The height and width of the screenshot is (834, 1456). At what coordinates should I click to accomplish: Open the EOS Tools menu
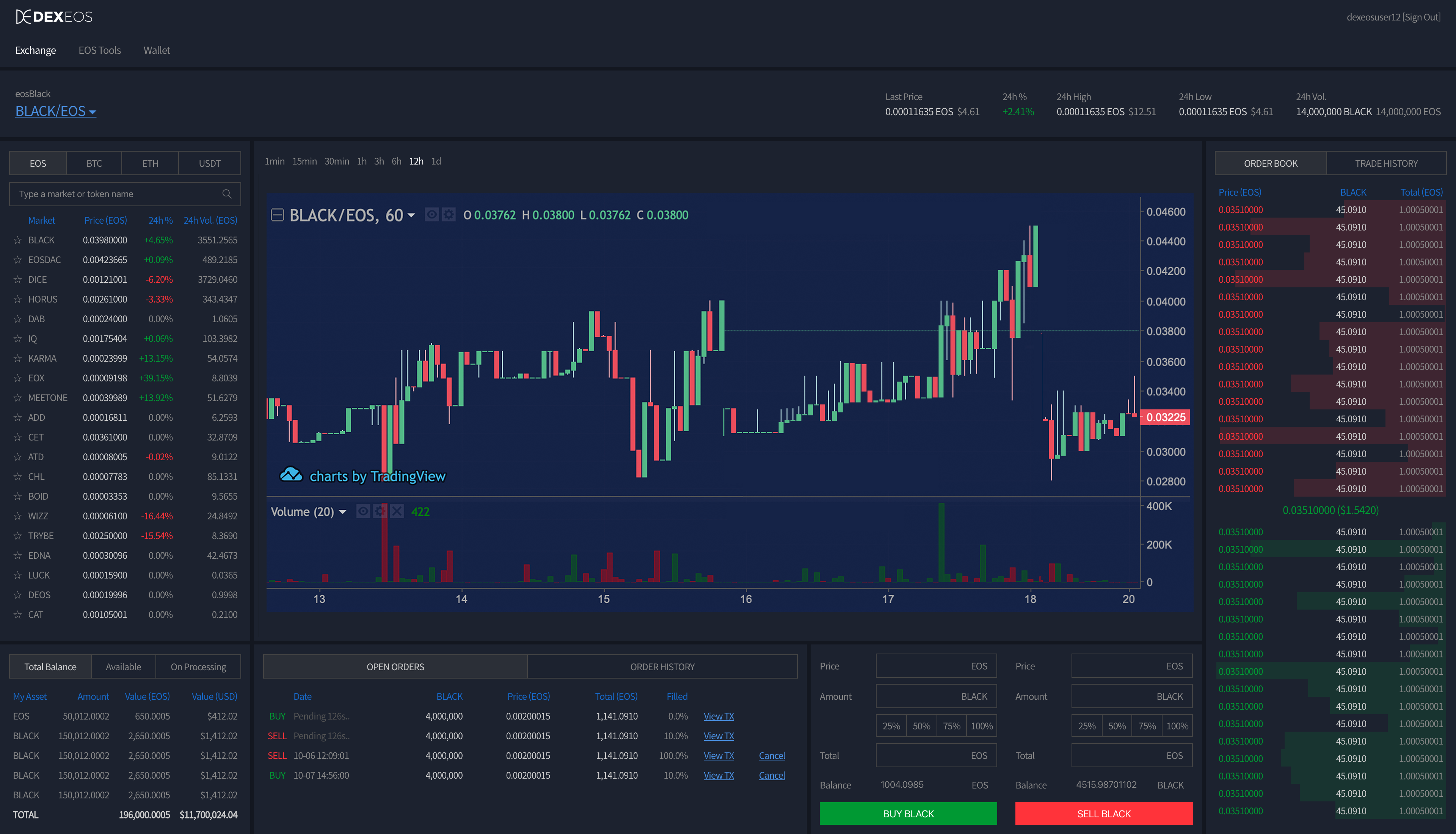pyautogui.click(x=100, y=50)
